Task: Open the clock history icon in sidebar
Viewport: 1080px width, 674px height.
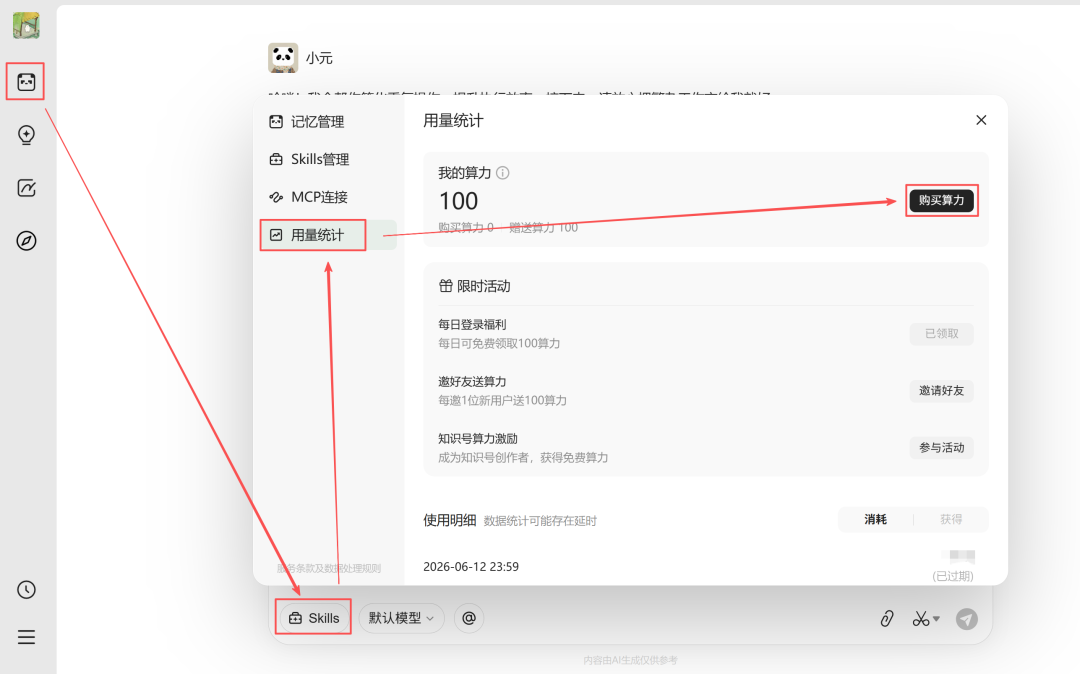Action: tap(26, 590)
